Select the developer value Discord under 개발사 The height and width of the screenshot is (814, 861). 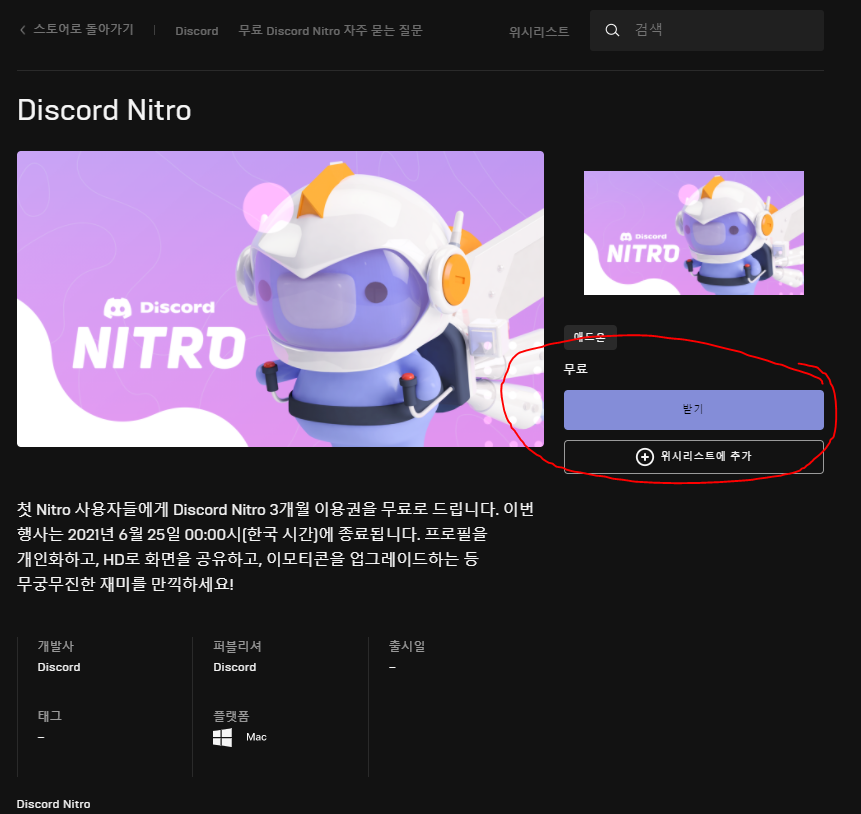coord(59,667)
